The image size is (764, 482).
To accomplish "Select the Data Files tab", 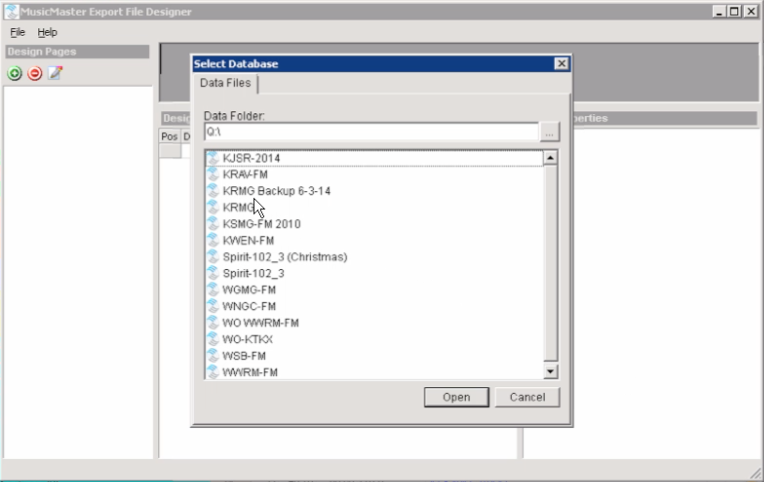I will [226, 83].
